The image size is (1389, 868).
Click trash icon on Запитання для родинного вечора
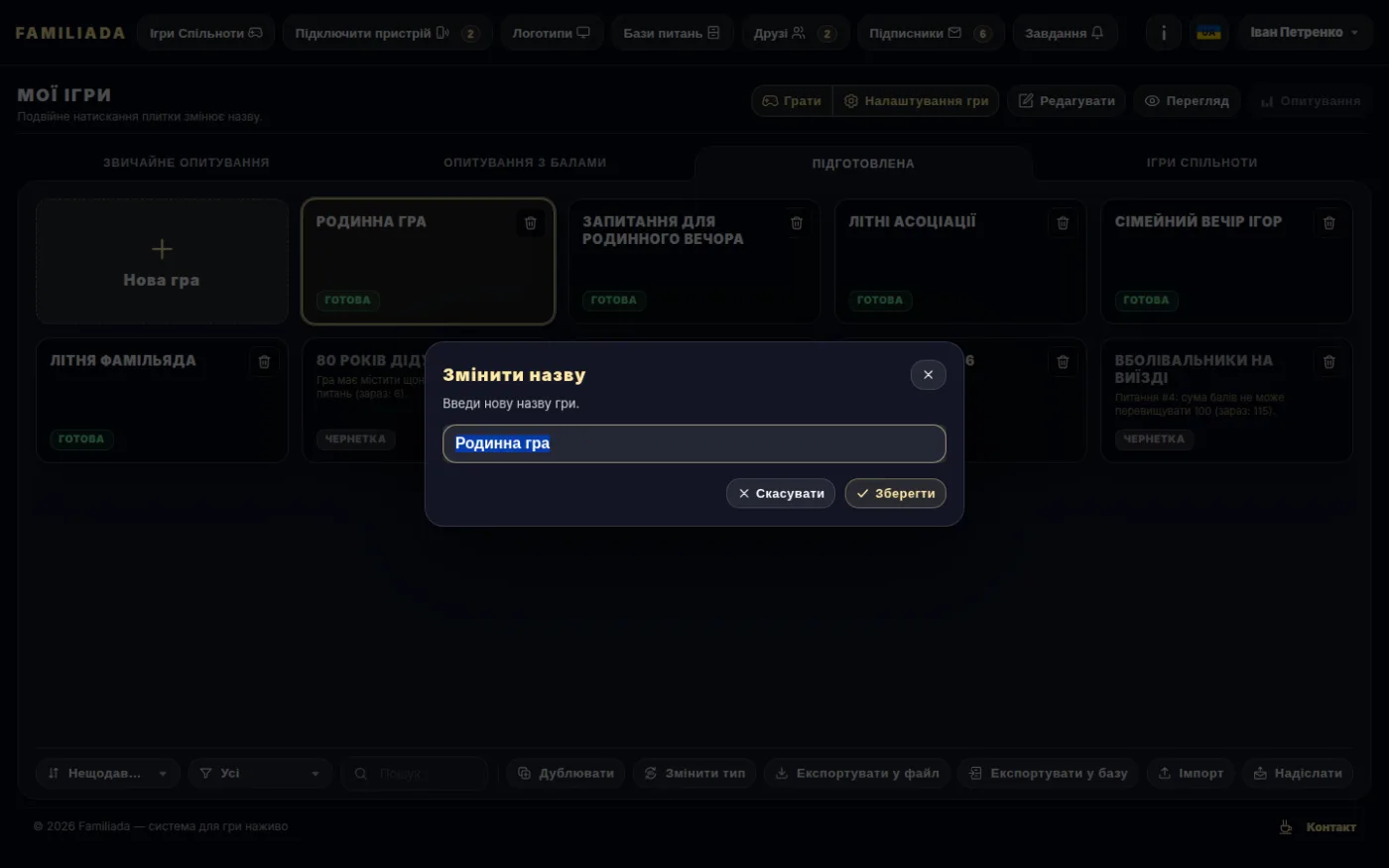pos(796,223)
